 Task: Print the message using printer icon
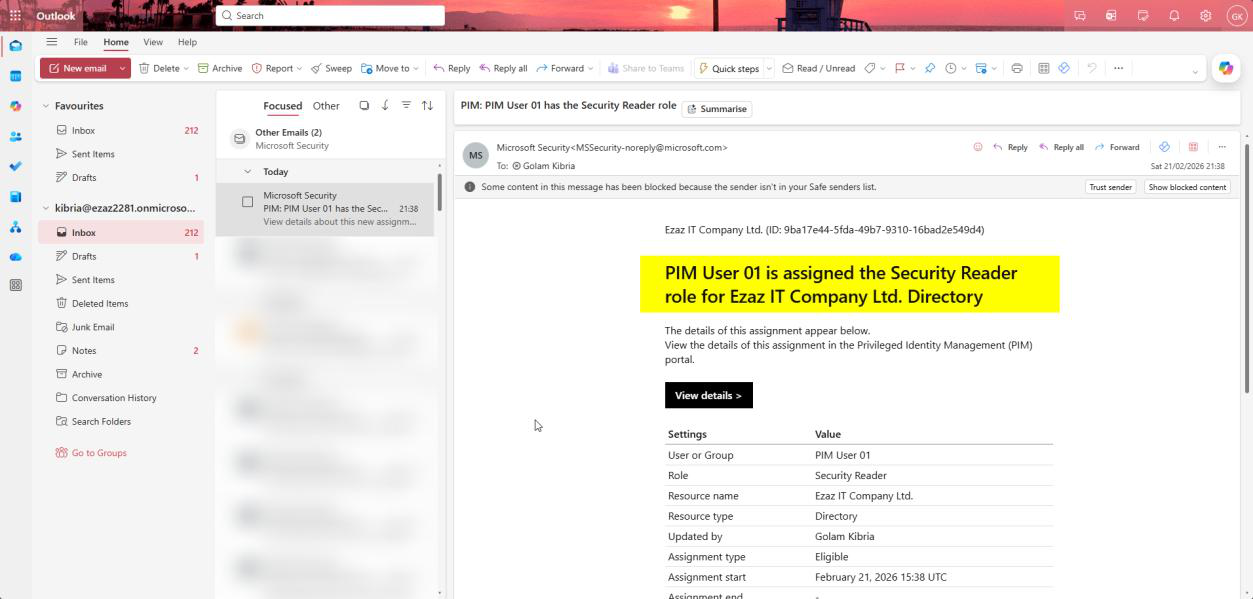pos(1017,68)
